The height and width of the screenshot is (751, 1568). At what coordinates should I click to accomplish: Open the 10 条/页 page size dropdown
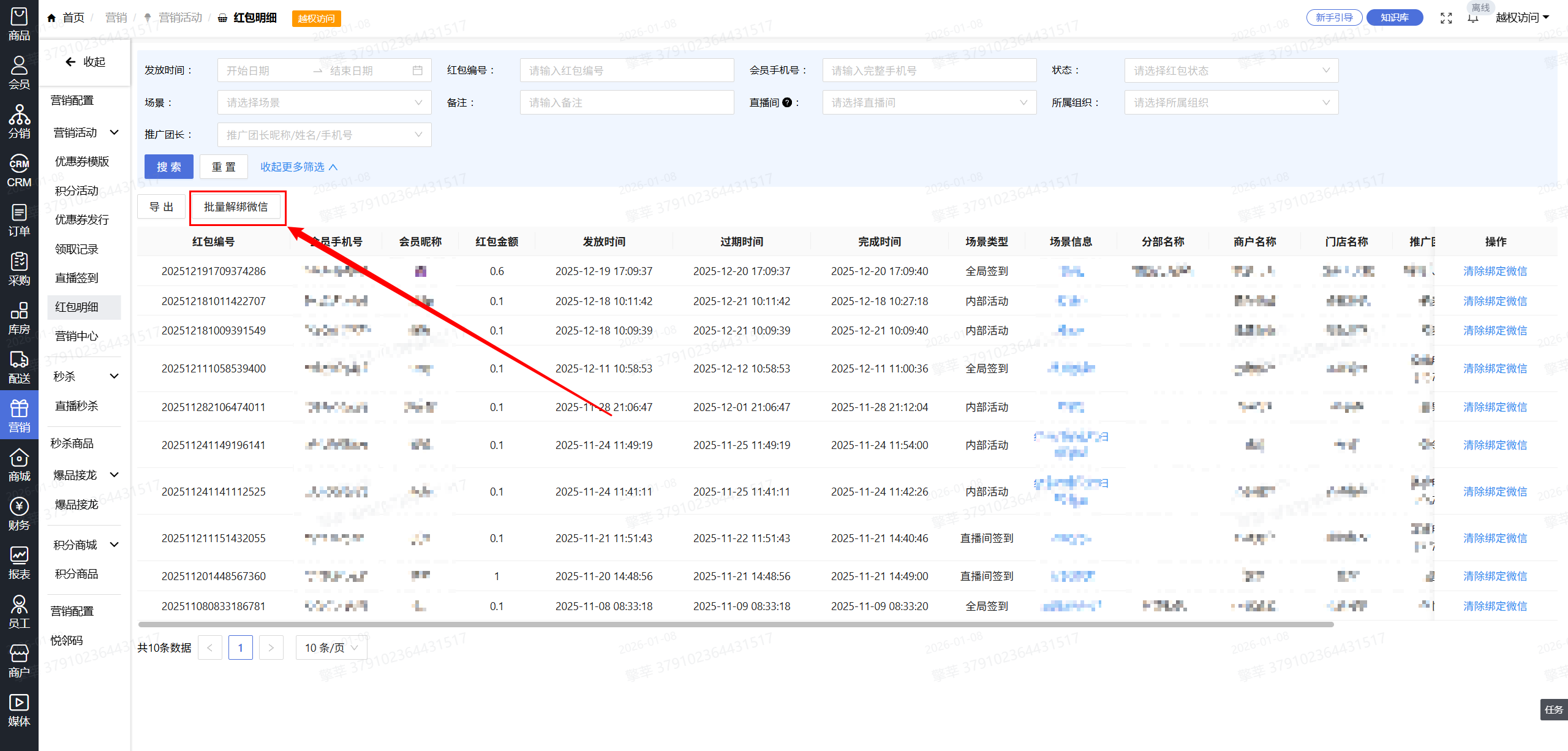(x=331, y=647)
